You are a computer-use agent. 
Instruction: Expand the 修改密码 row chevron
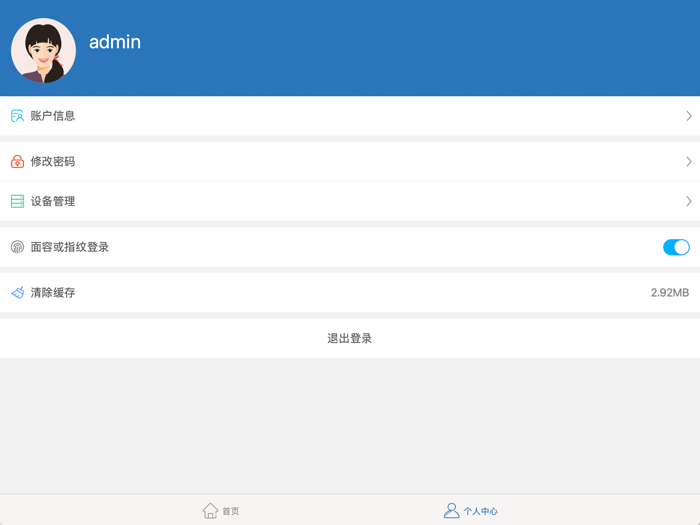(689, 162)
